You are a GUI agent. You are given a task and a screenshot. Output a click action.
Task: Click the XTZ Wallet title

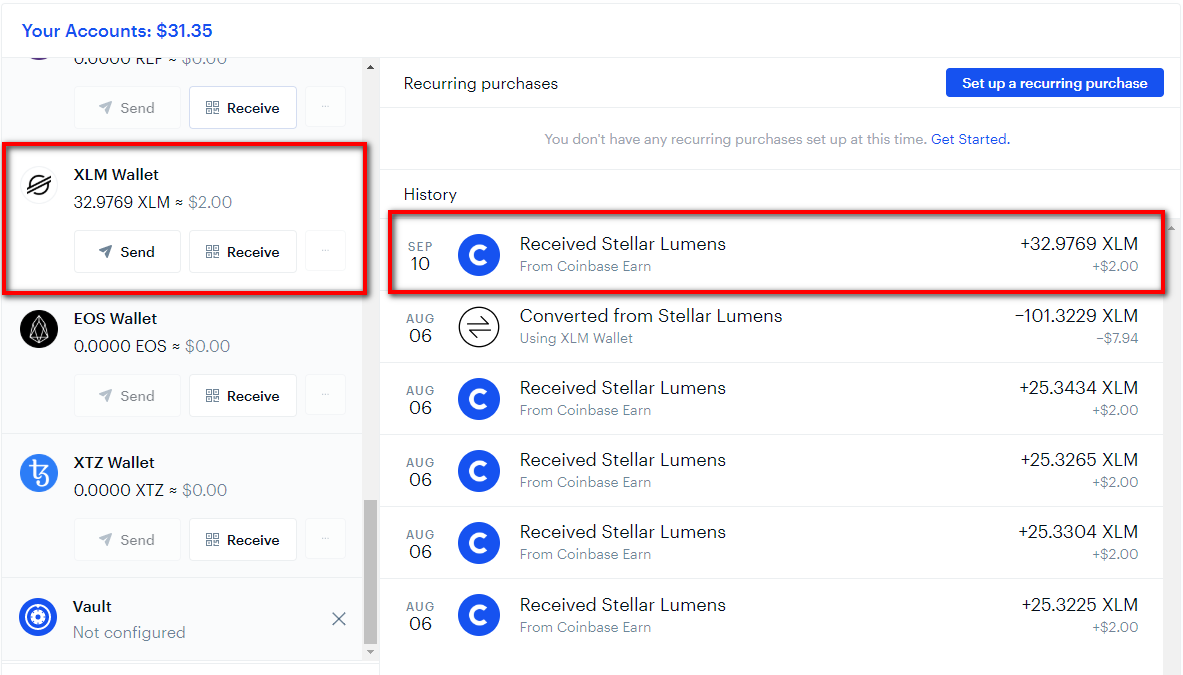[x=114, y=462]
